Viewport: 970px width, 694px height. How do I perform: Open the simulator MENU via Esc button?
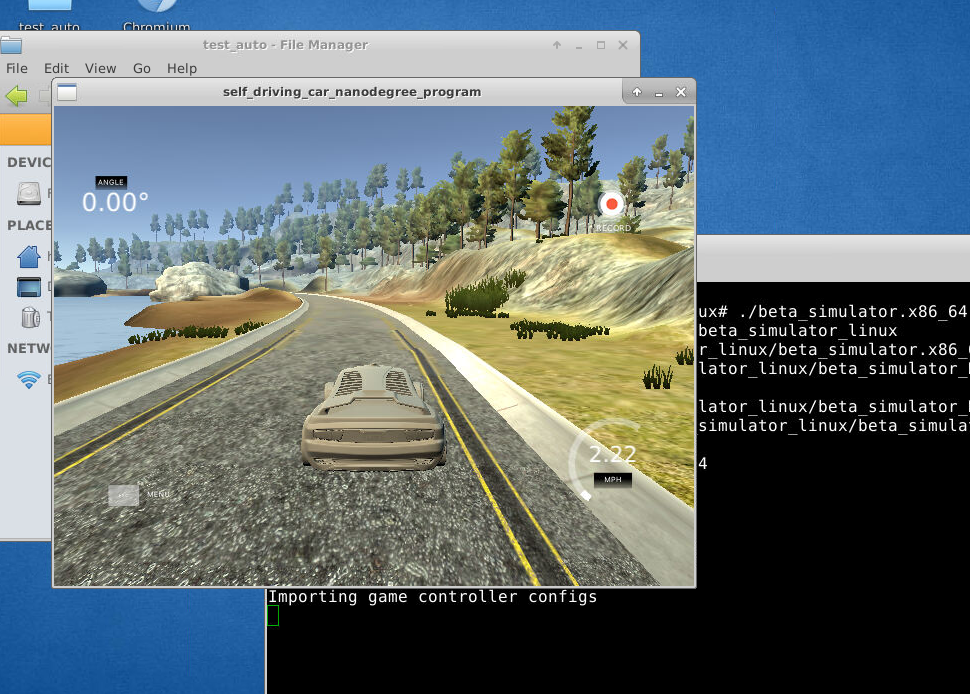(124, 495)
